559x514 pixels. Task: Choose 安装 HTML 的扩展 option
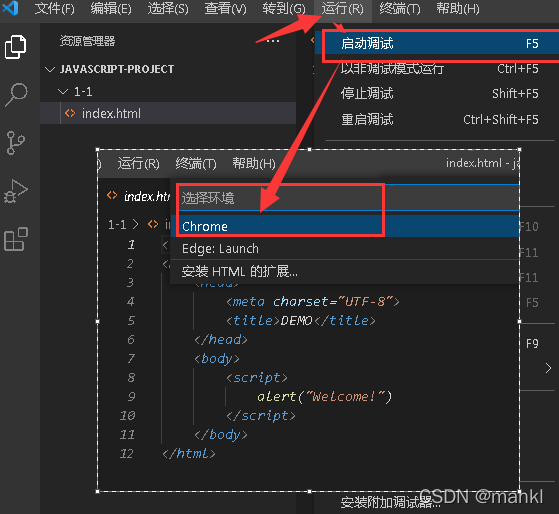tap(344, 272)
